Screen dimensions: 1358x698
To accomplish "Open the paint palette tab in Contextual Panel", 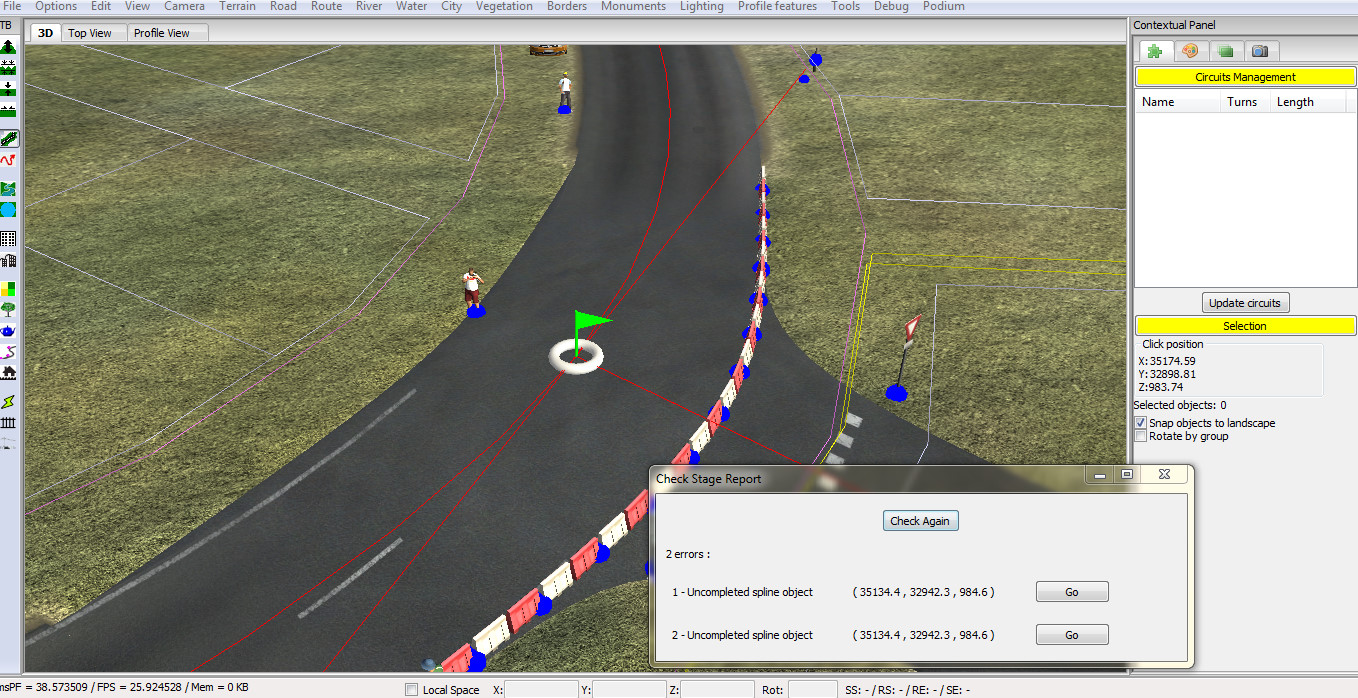I will [x=1190, y=51].
